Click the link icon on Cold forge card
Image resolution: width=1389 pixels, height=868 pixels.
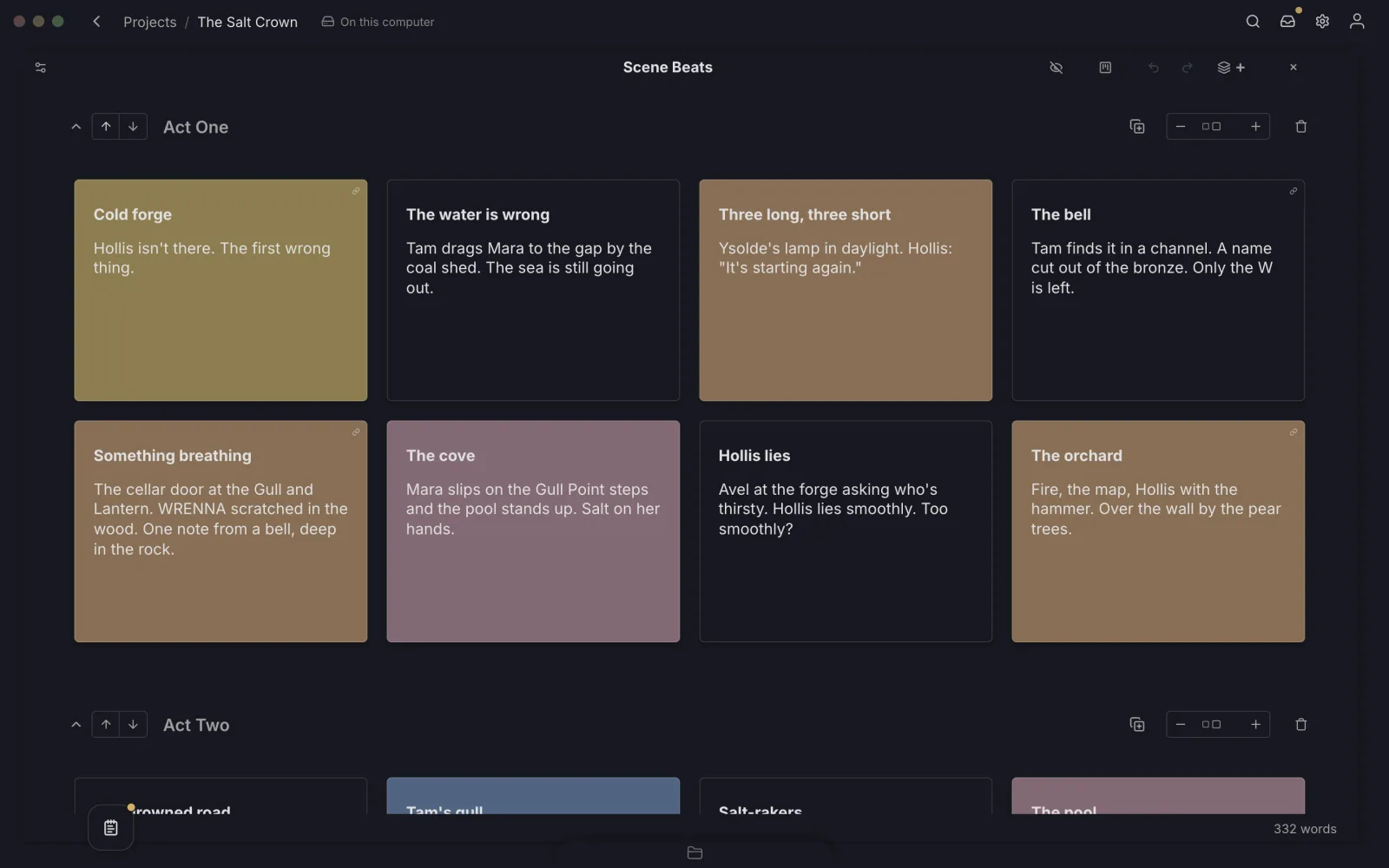(356, 191)
